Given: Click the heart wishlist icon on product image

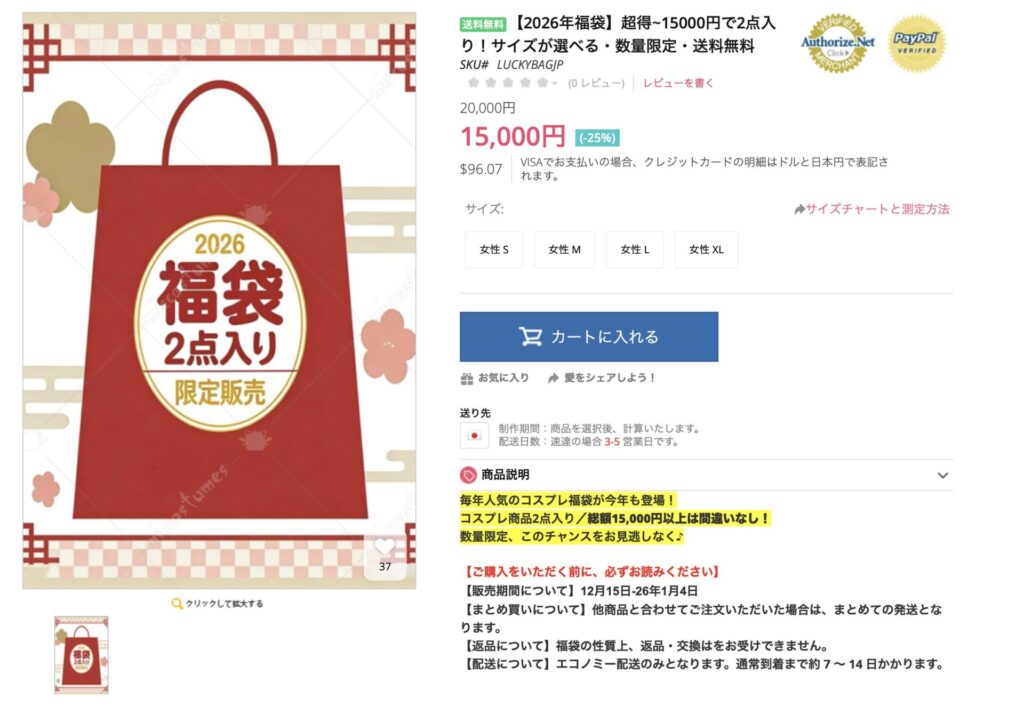Looking at the screenshot, I should click(x=385, y=547).
